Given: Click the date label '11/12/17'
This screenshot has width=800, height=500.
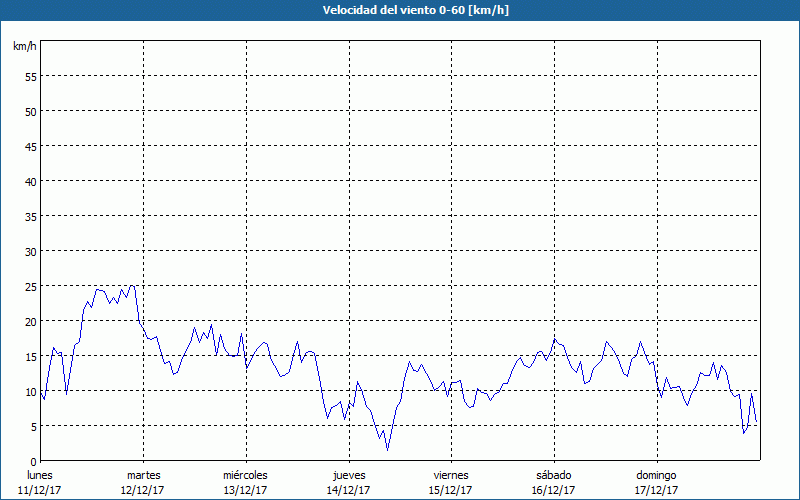Looking at the screenshot, I should 39,490.
